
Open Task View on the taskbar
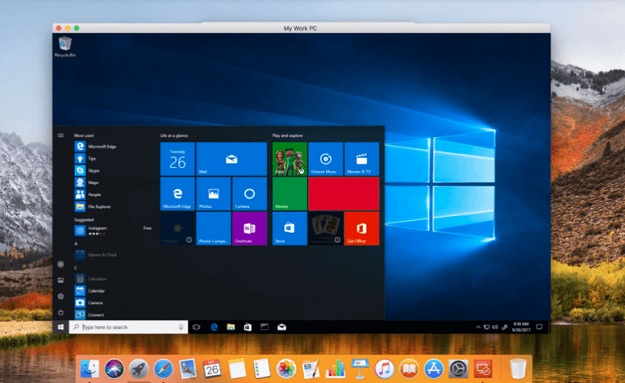pos(196,327)
